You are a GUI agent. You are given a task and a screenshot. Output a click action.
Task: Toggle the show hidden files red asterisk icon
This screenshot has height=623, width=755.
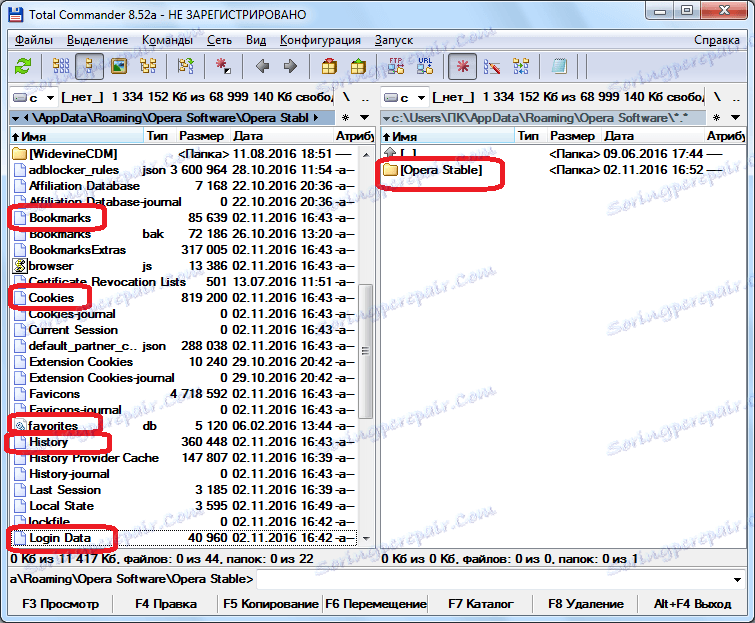click(x=462, y=66)
